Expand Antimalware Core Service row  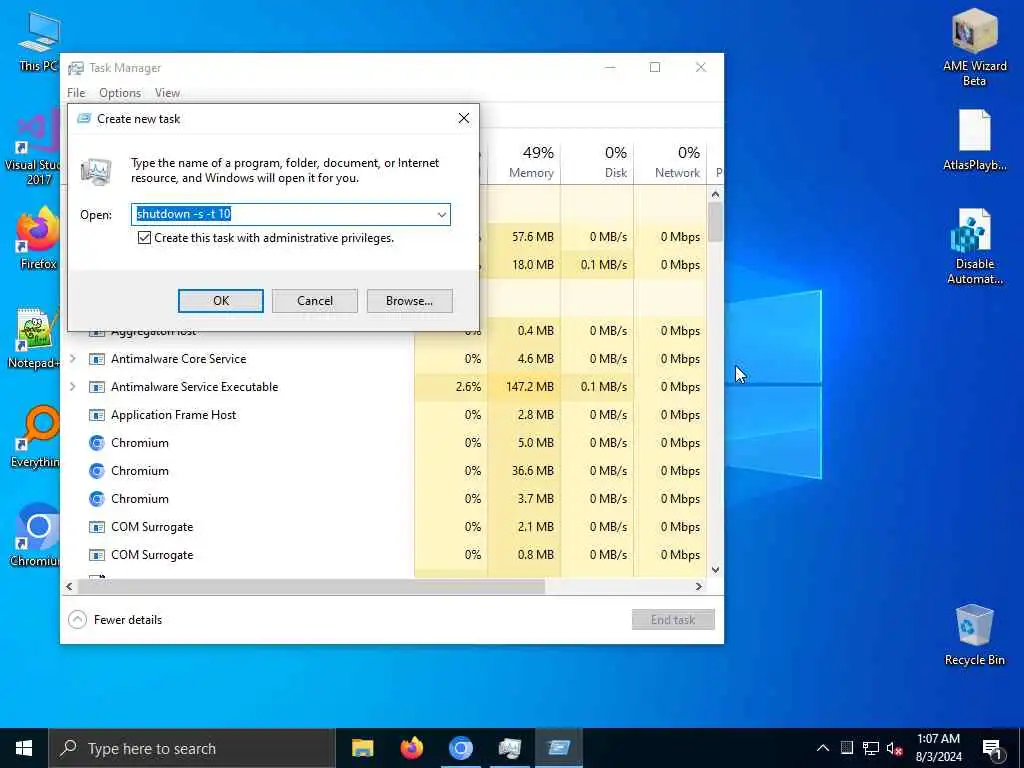click(72, 359)
